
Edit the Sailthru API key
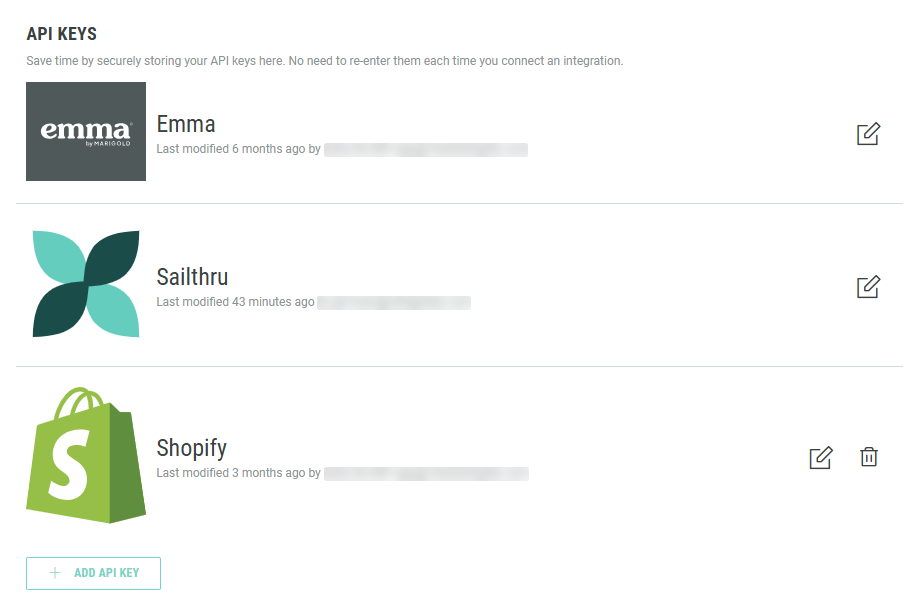(x=868, y=287)
